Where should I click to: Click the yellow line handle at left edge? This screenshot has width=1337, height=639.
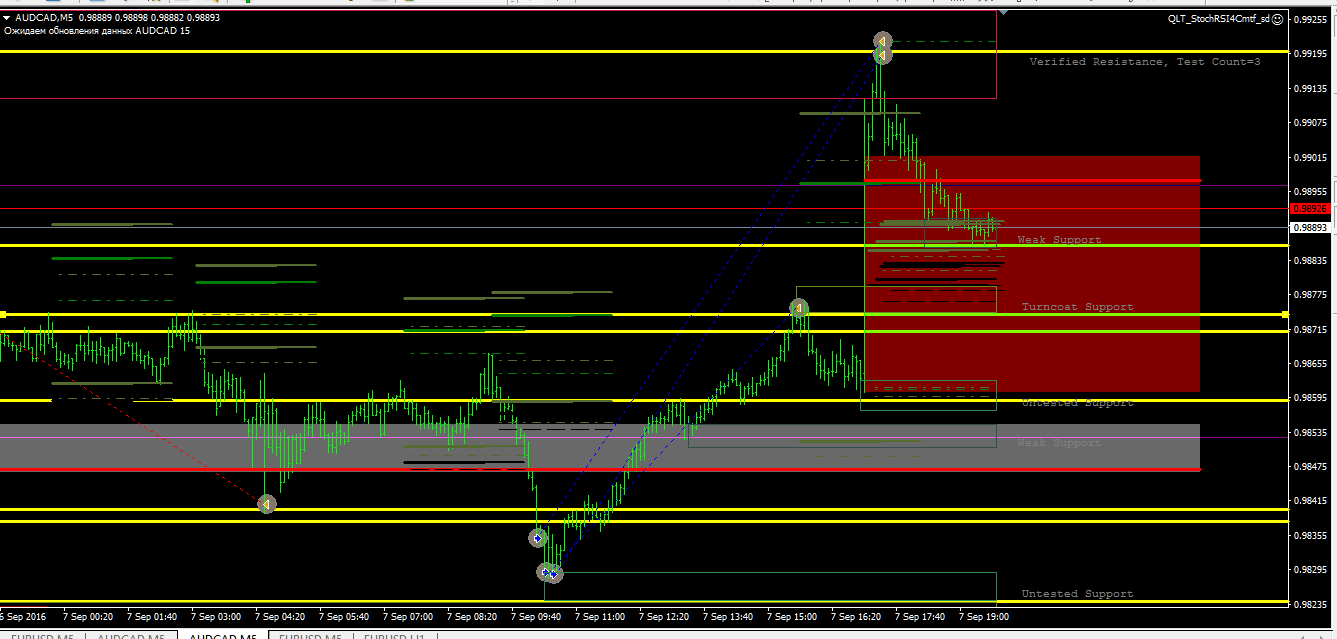3,314
